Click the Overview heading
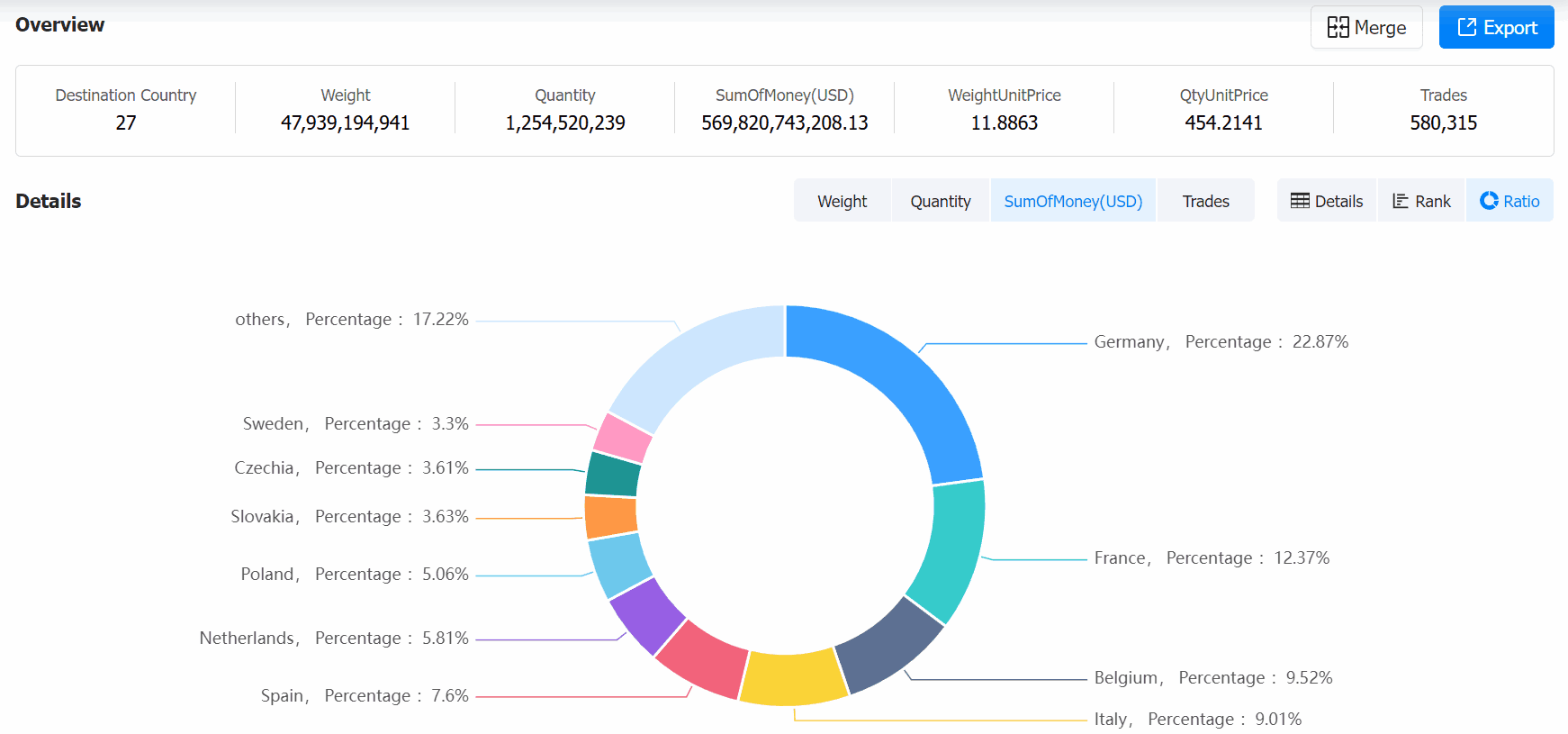This screenshot has height=734, width=1568. coord(60,25)
